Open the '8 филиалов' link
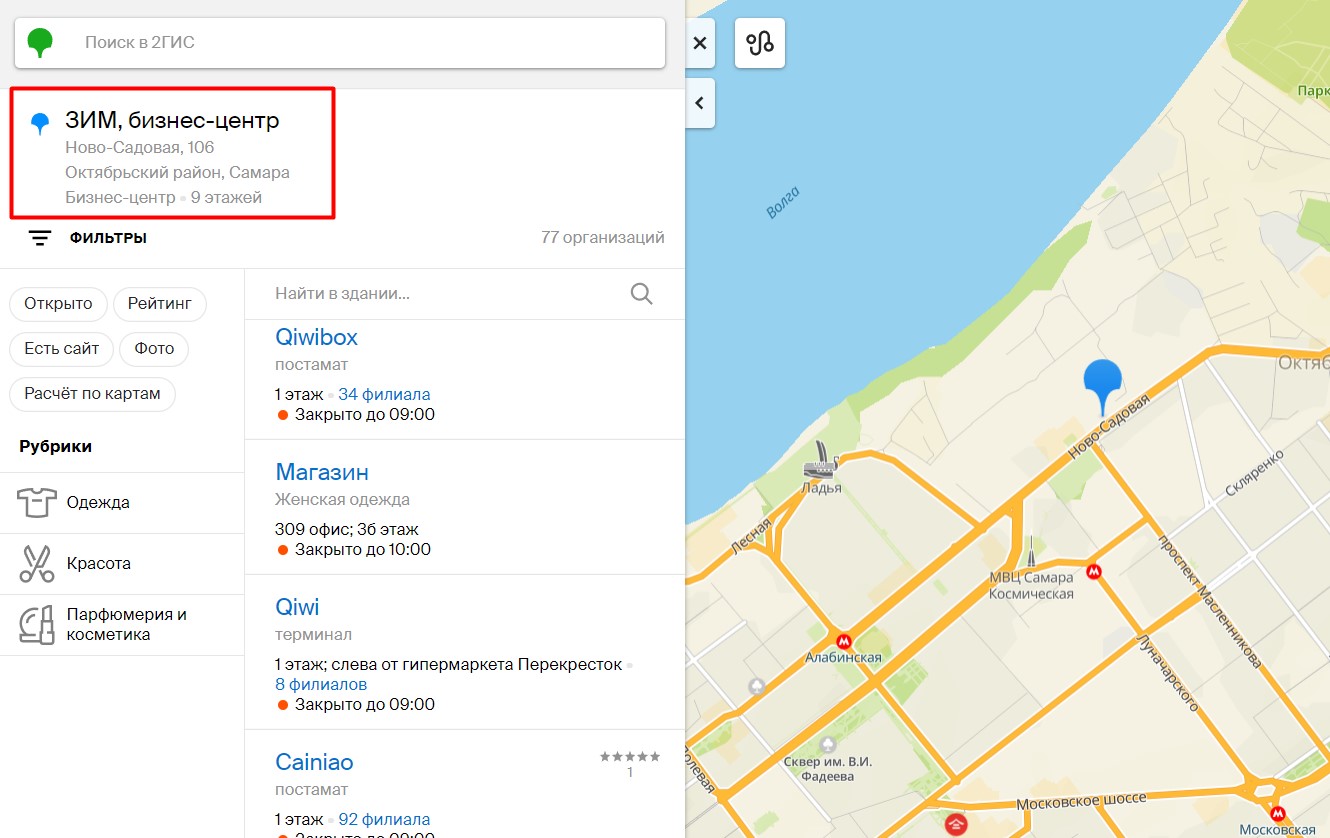The image size is (1330, 838). tap(321, 684)
